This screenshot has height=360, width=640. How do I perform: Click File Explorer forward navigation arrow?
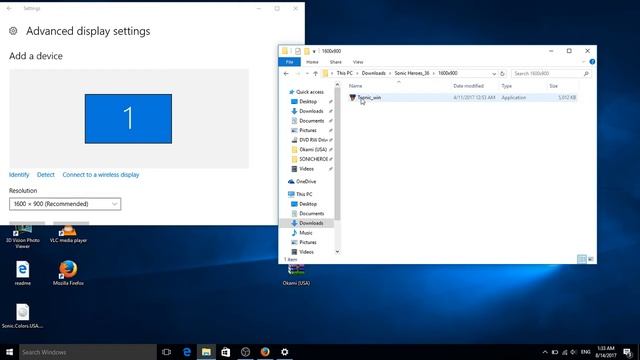[x=298, y=73]
